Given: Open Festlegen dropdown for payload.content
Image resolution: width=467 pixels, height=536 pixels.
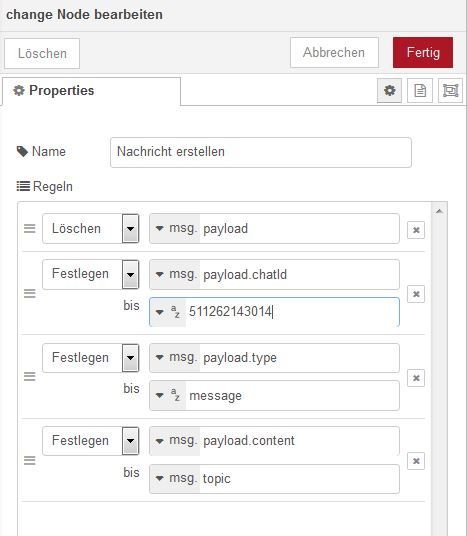Looking at the screenshot, I should tap(91, 441).
